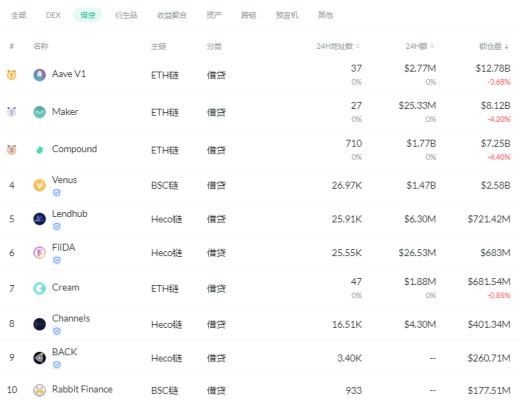Switch to the 全部 tab
Image resolution: width=520 pixels, height=400 pixels.
coord(19,15)
